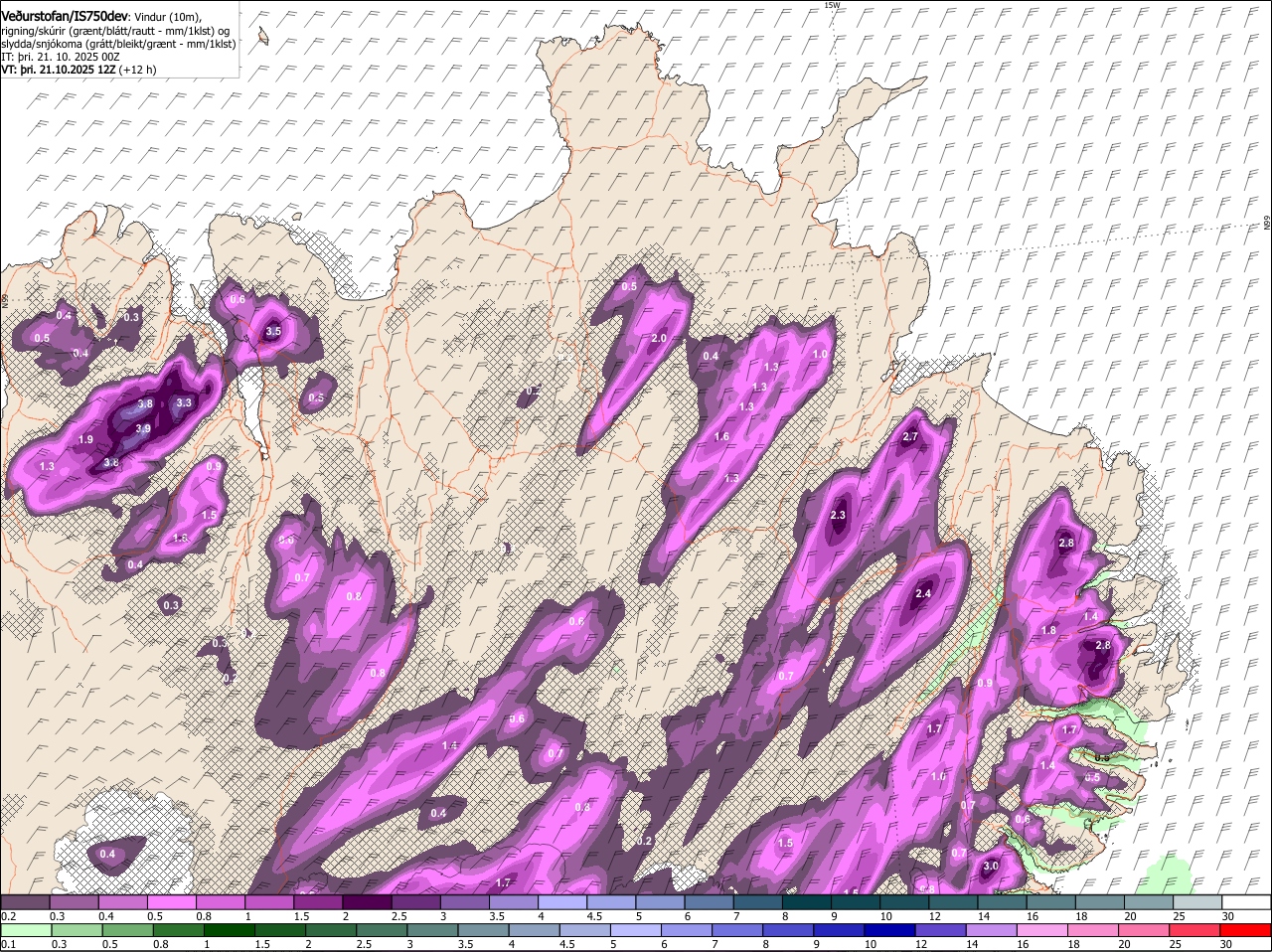Click the 0.1 label in the green legend
1272x952 pixels.
(8, 944)
